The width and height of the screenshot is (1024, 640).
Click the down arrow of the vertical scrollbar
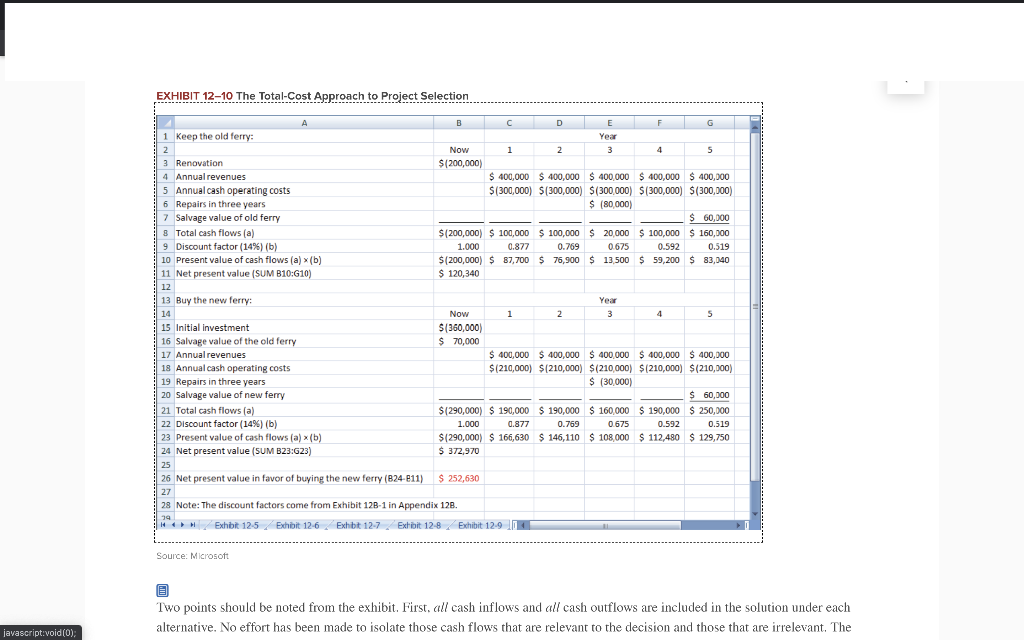[753, 512]
